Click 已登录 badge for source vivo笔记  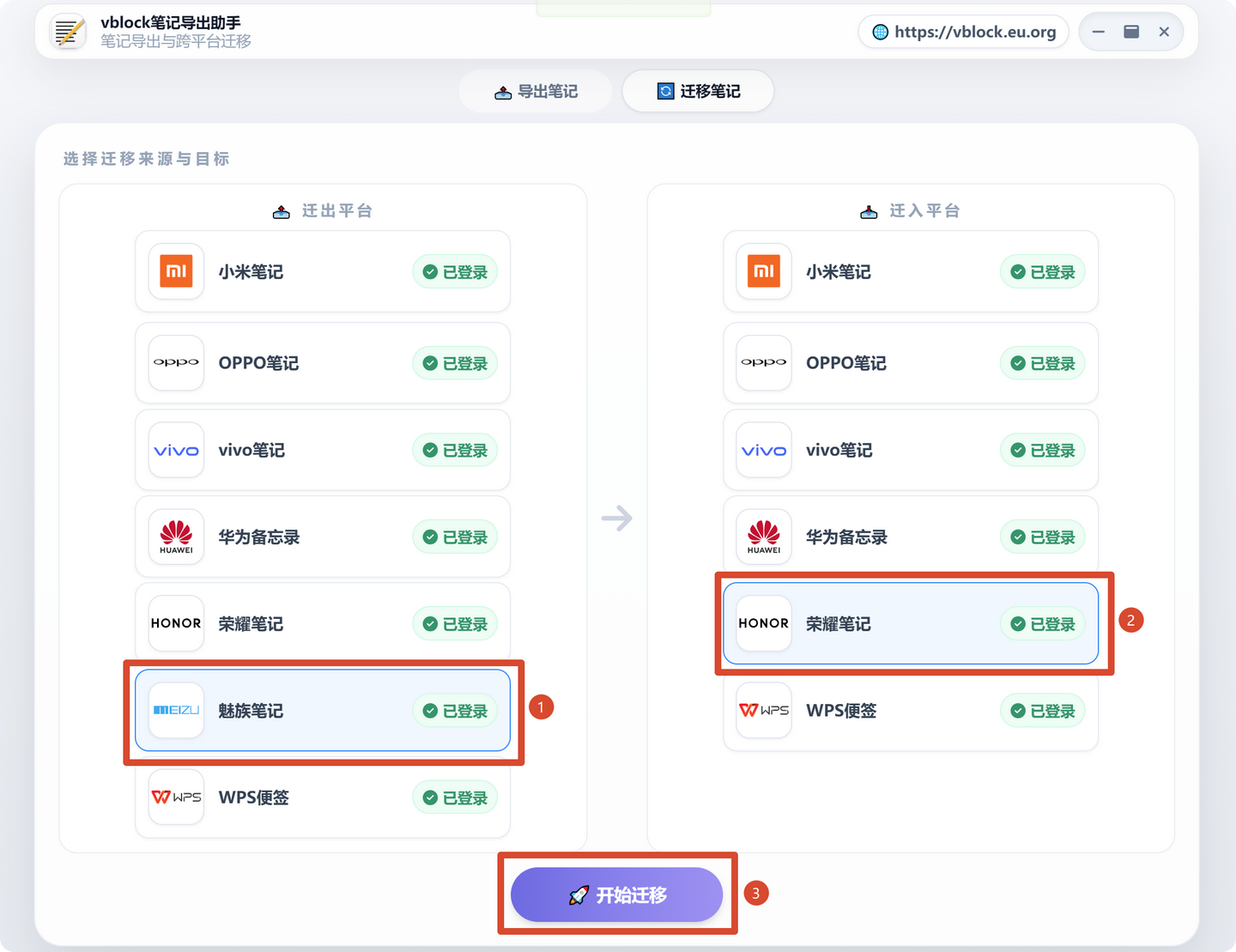point(455,451)
